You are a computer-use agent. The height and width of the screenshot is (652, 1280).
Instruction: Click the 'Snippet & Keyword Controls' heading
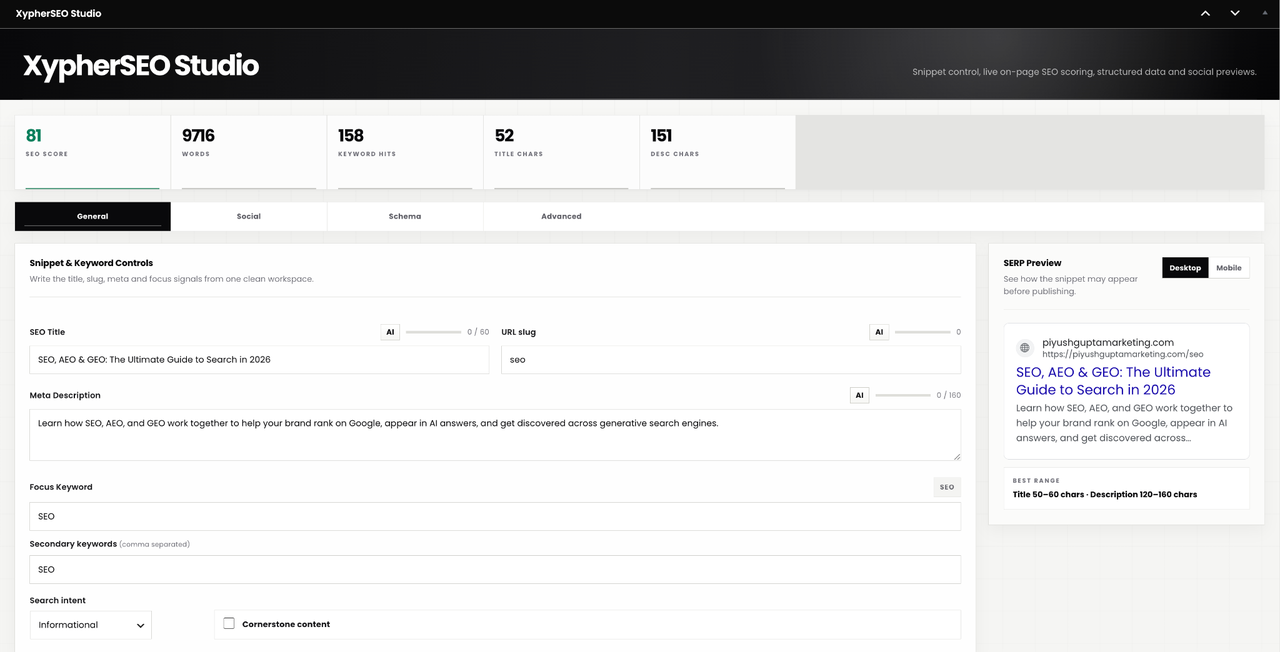pyautogui.click(x=91, y=263)
